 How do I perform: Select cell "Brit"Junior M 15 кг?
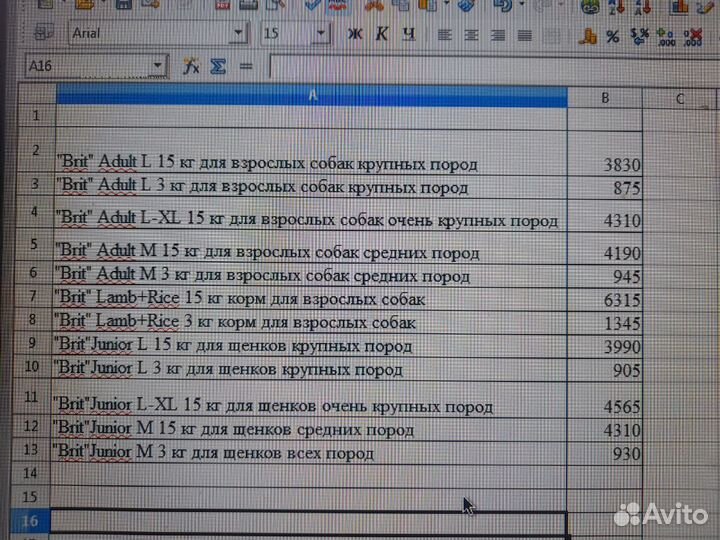click(x=309, y=428)
